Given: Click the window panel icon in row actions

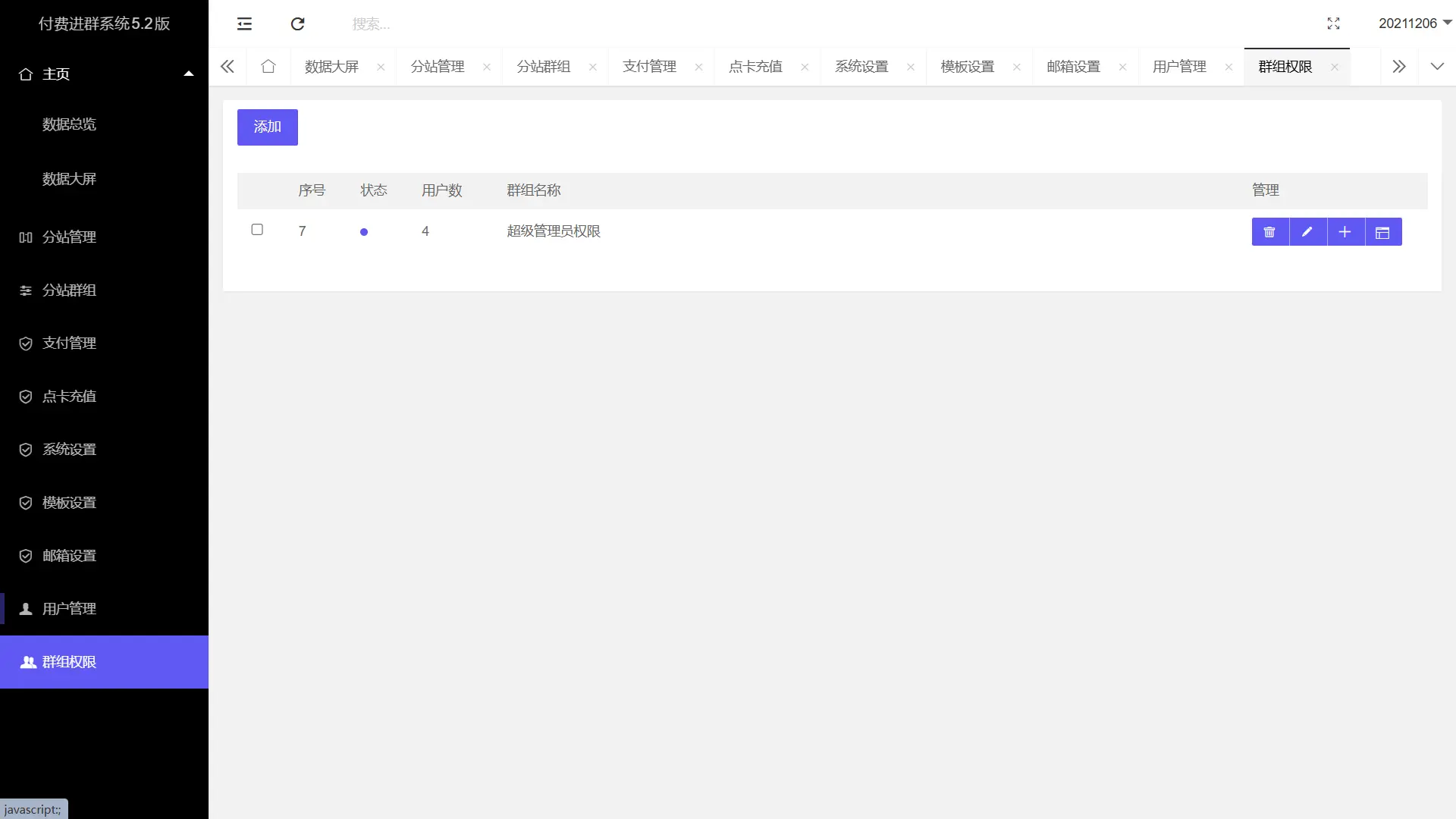Looking at the screenshot, I should coord(1382,232).
